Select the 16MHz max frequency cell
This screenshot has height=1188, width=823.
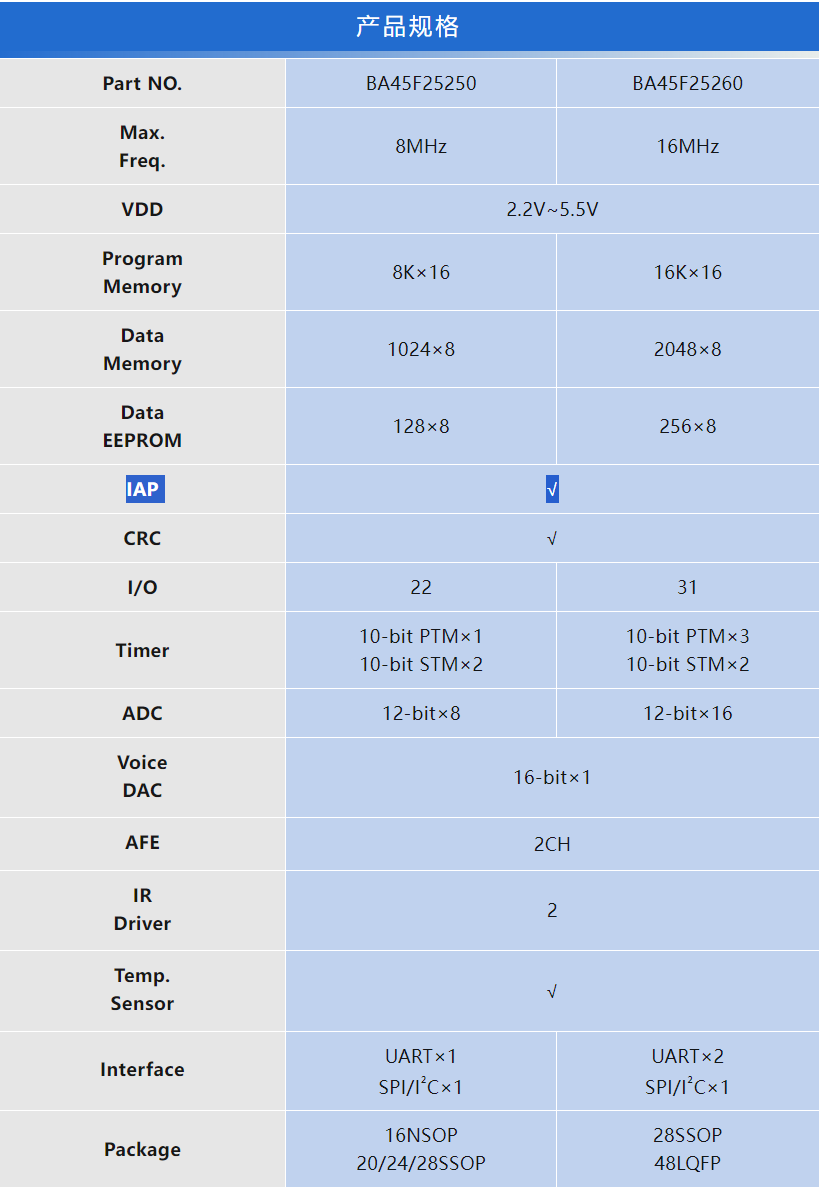pos(687,147)
